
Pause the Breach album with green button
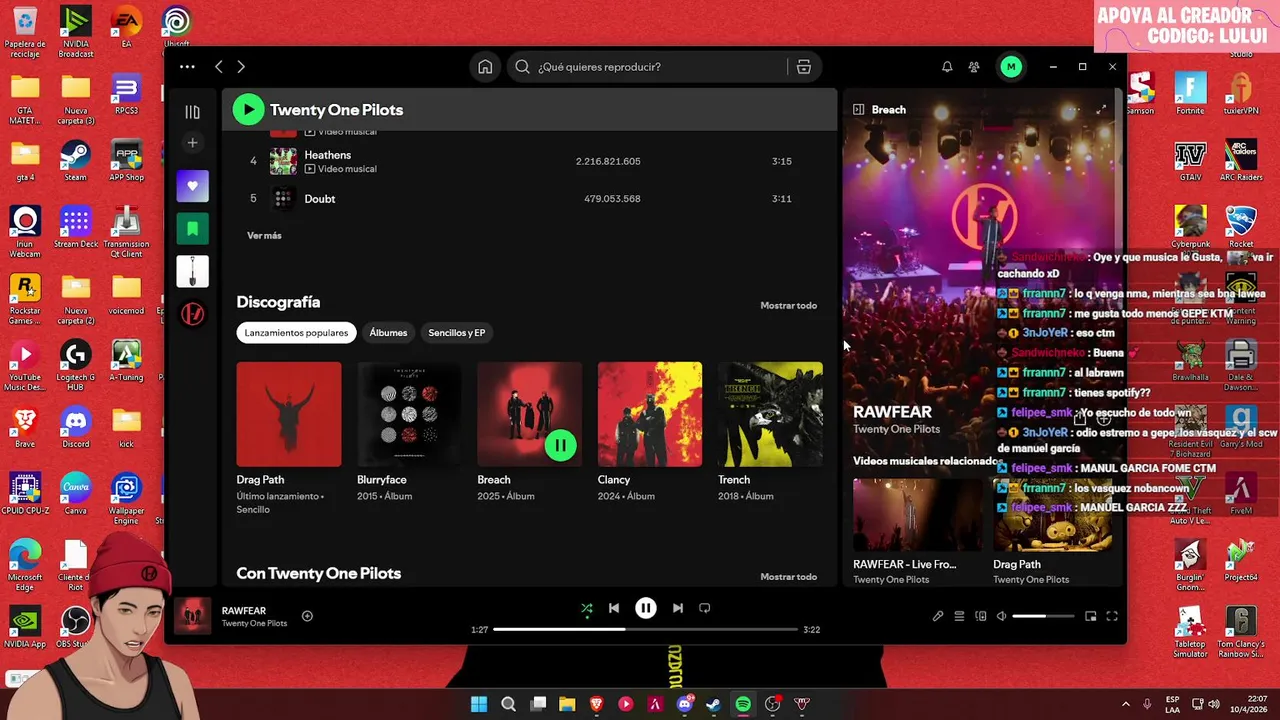560,445
